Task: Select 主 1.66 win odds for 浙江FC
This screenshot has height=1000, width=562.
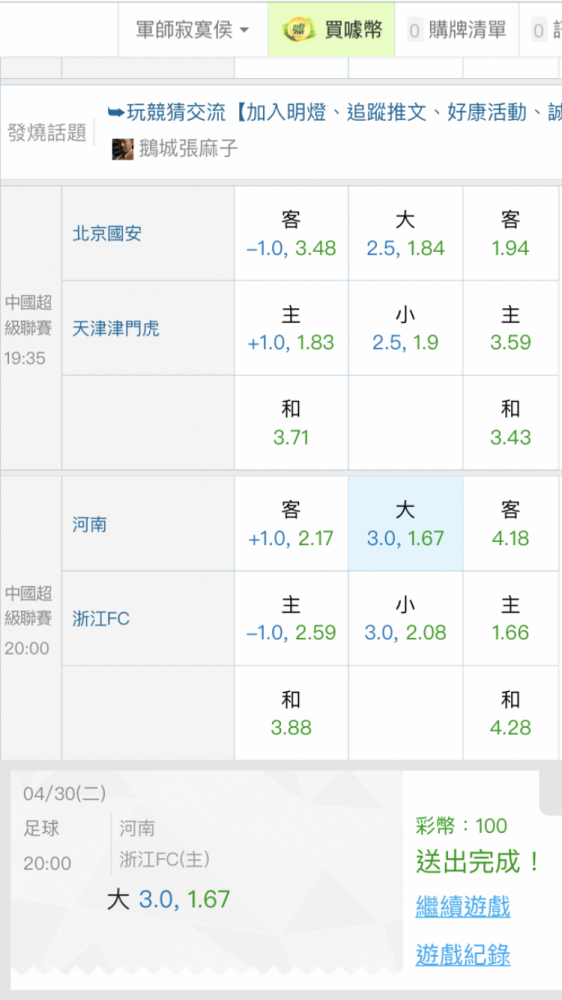Action: click(511, 619)
